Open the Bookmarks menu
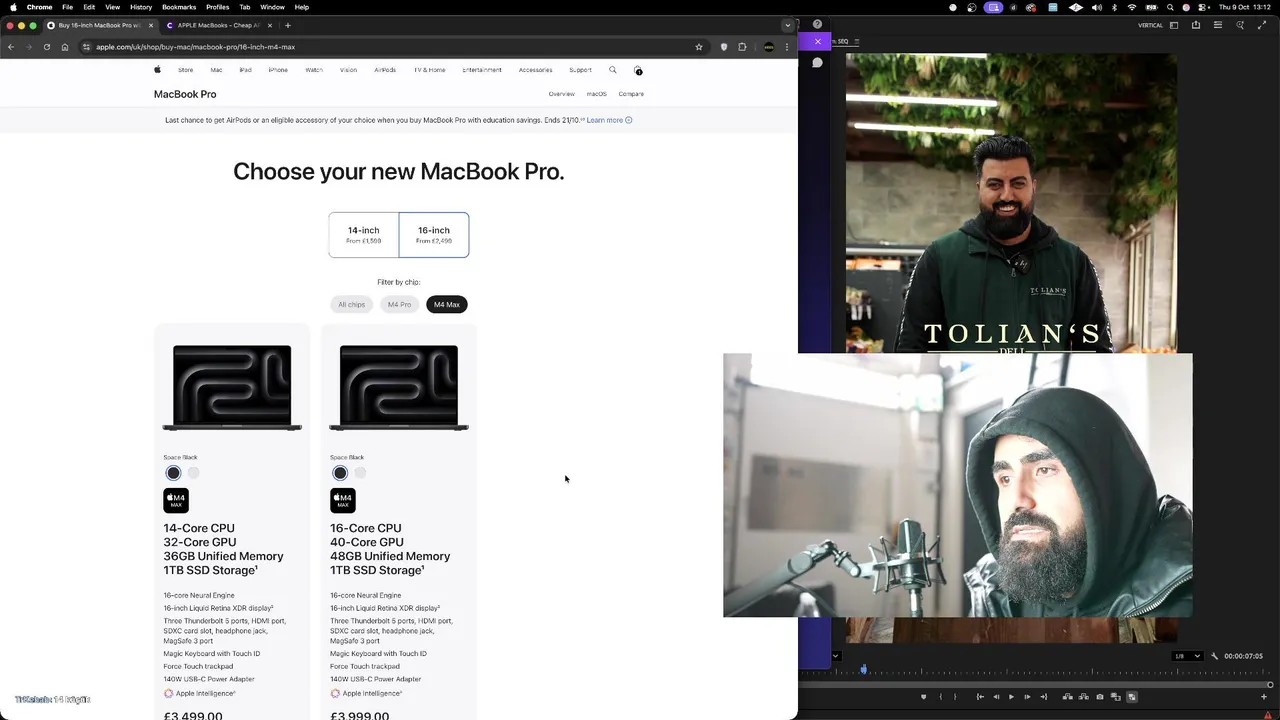1280x720 pixels. point(179,7)
